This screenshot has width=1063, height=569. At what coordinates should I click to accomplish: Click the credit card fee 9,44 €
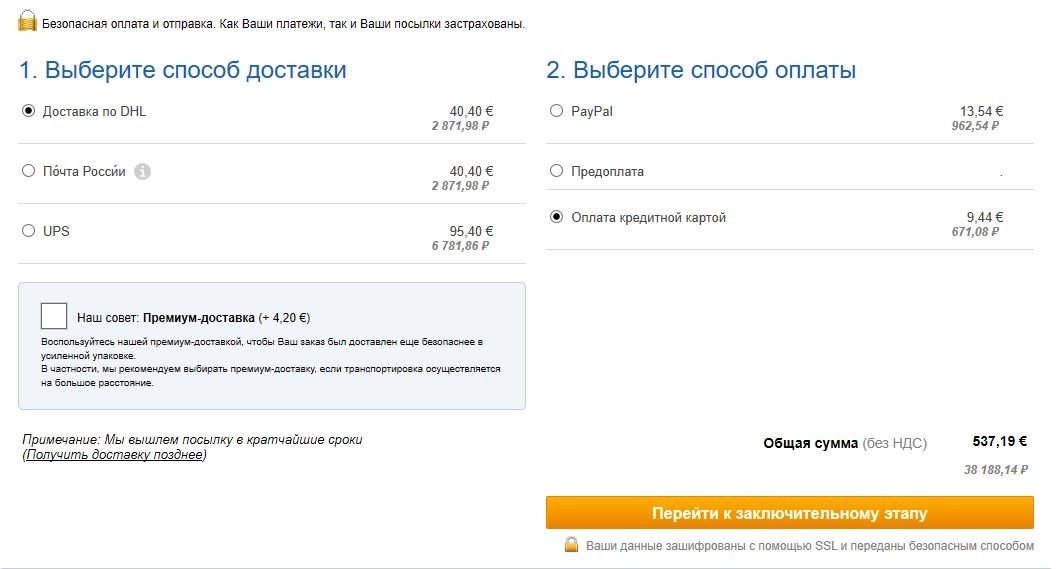(984, 217)
